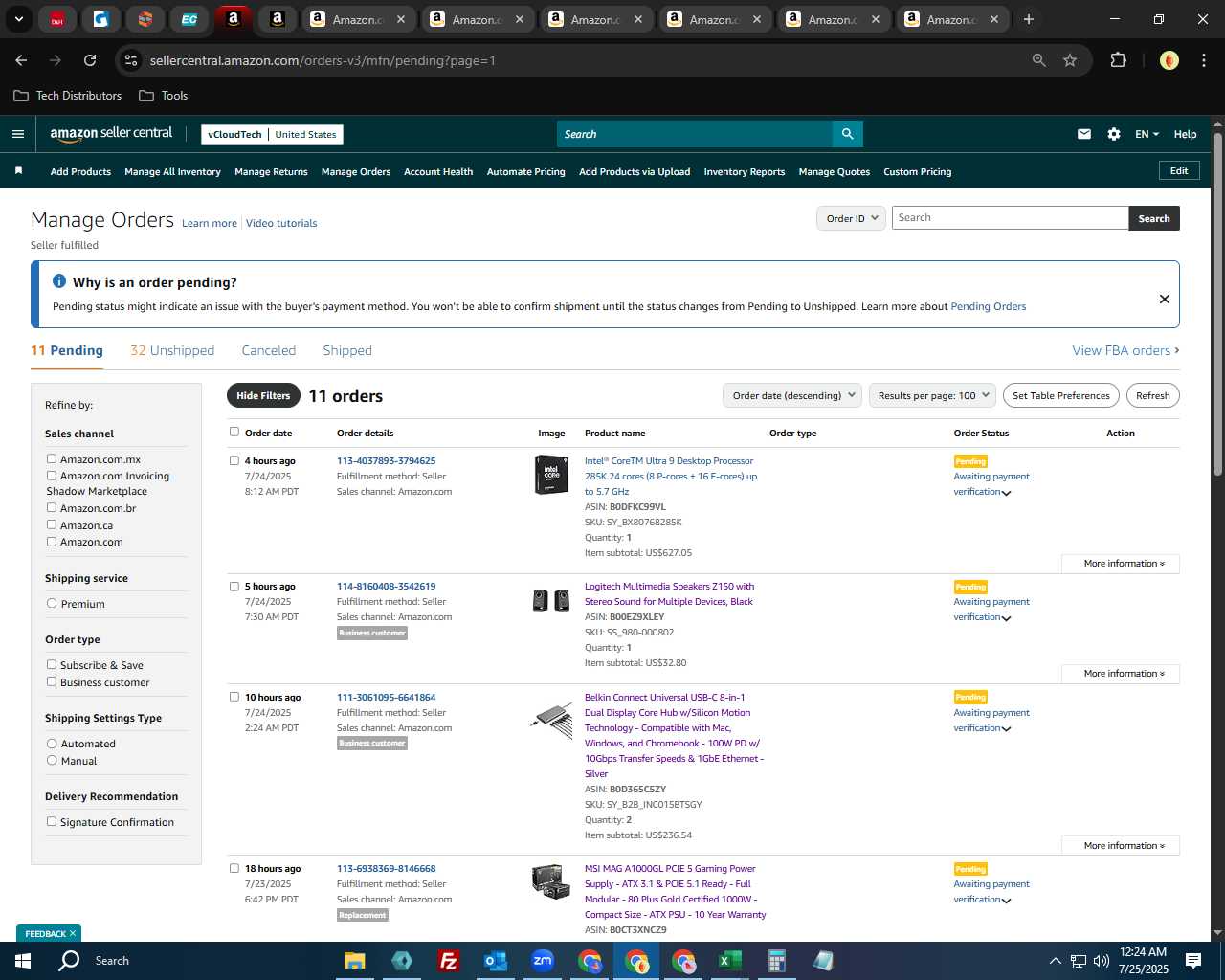Image resolution: width=1225 pixels, height=980 pixels.
Task: Open FileZilla from taskbar
Action: 448,960
